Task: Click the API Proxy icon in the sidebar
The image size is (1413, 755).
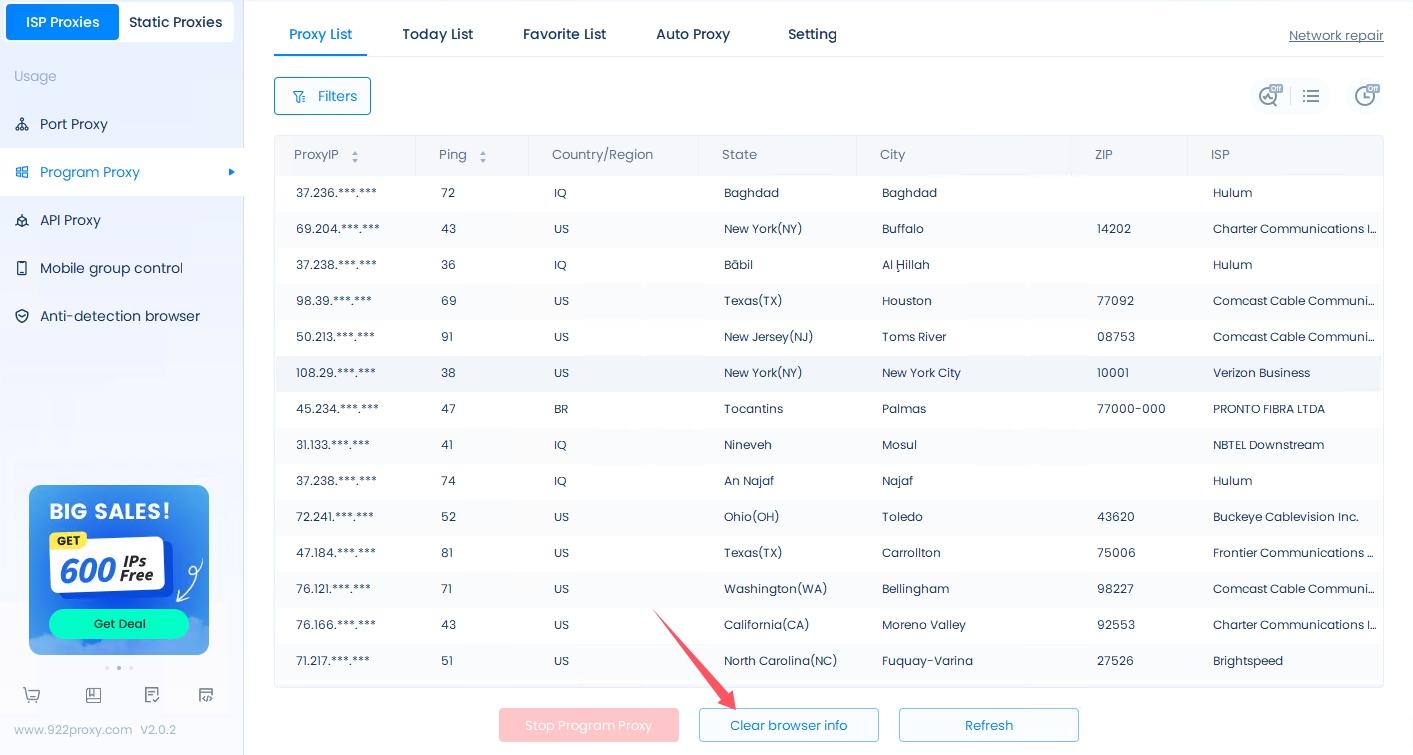Action: [x=22, y=221]
